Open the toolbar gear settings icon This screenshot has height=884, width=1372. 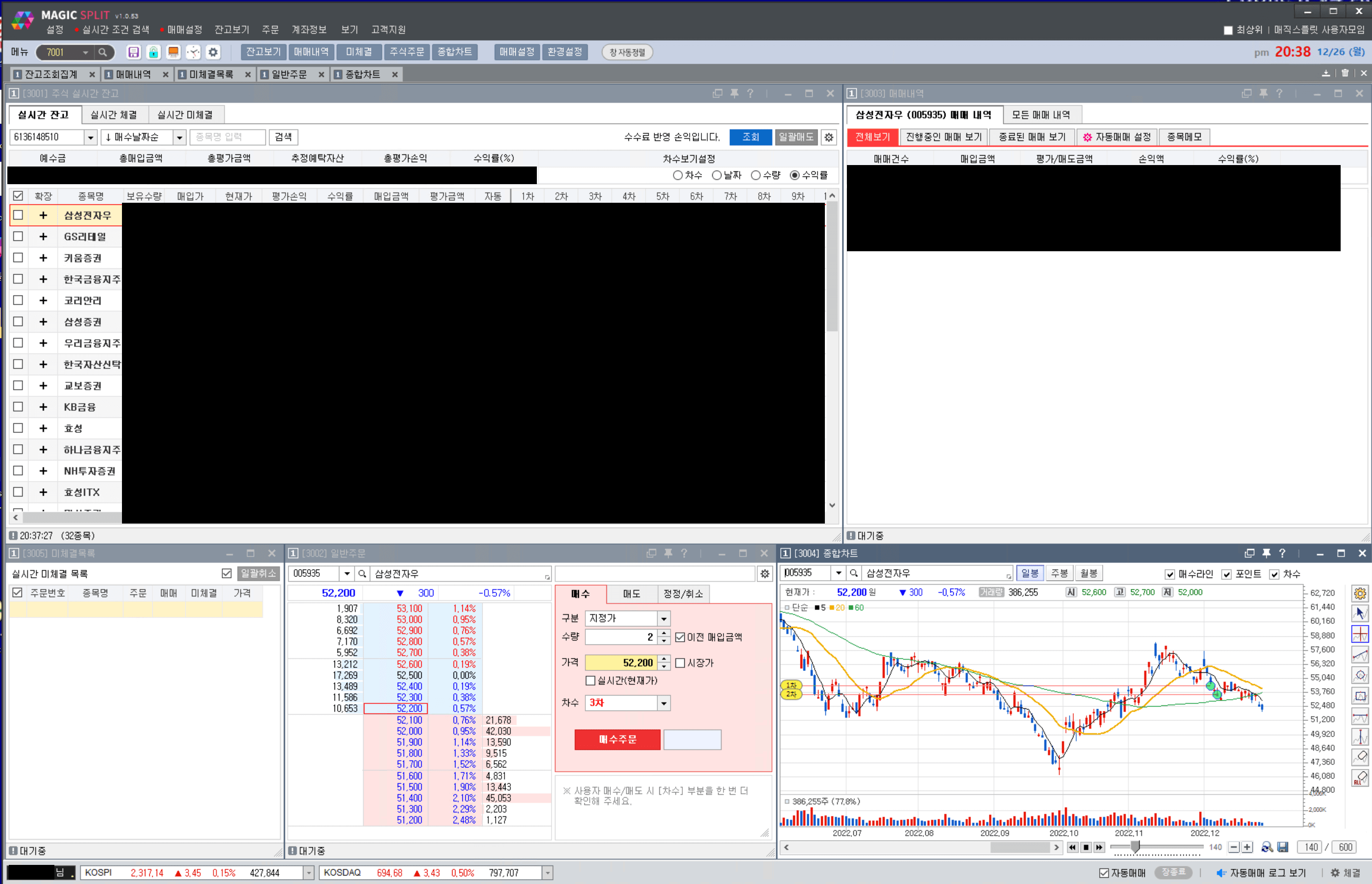[213, 52]
